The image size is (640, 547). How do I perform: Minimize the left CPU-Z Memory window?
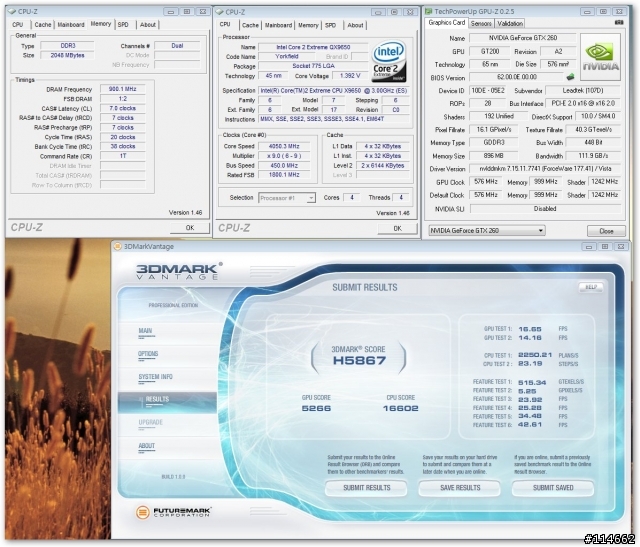pyautogui.click(x=171, y=12)
